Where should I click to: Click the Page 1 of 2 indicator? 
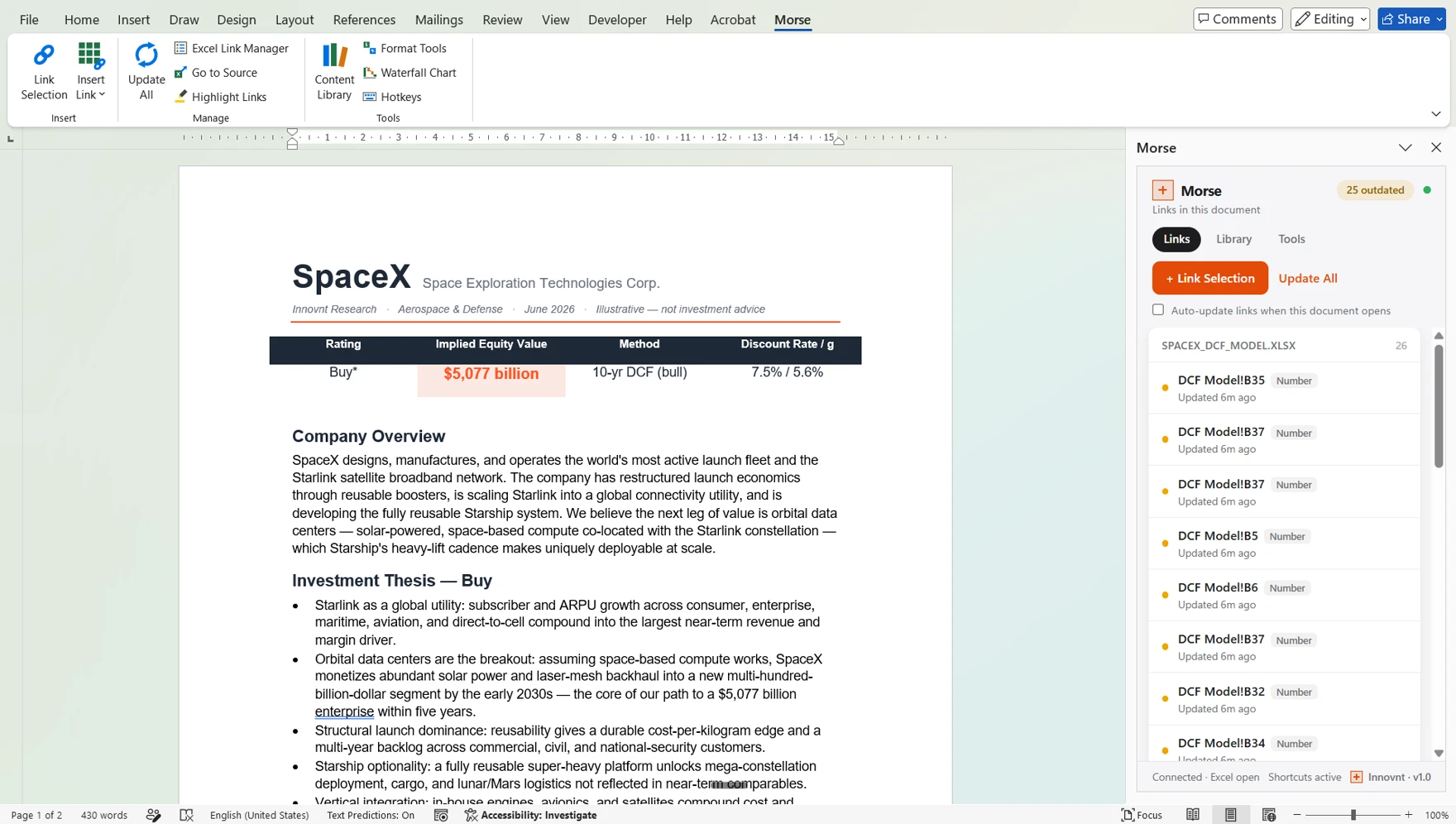coord(36,815)
